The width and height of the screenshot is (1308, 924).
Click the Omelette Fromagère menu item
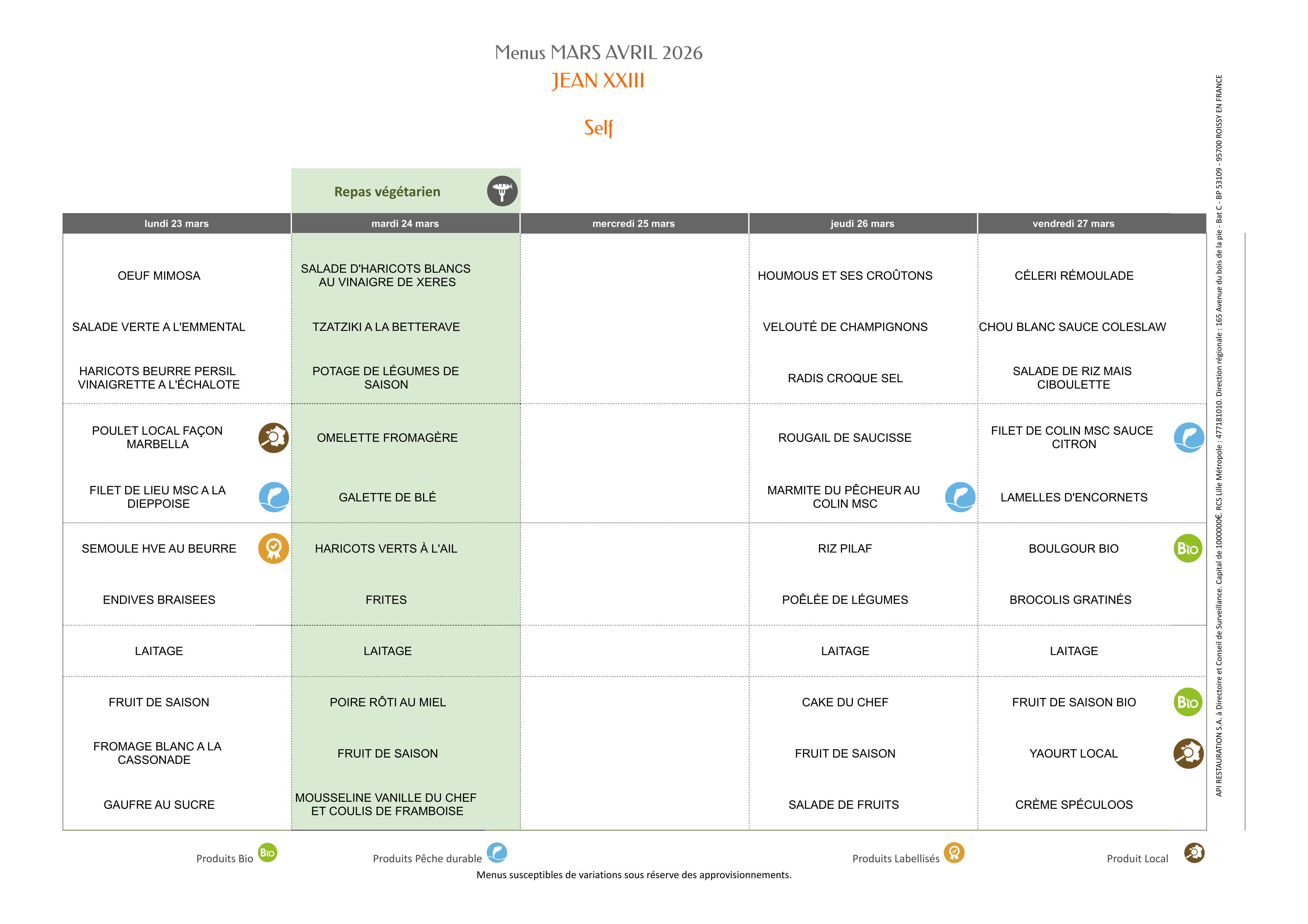[387, 438]
